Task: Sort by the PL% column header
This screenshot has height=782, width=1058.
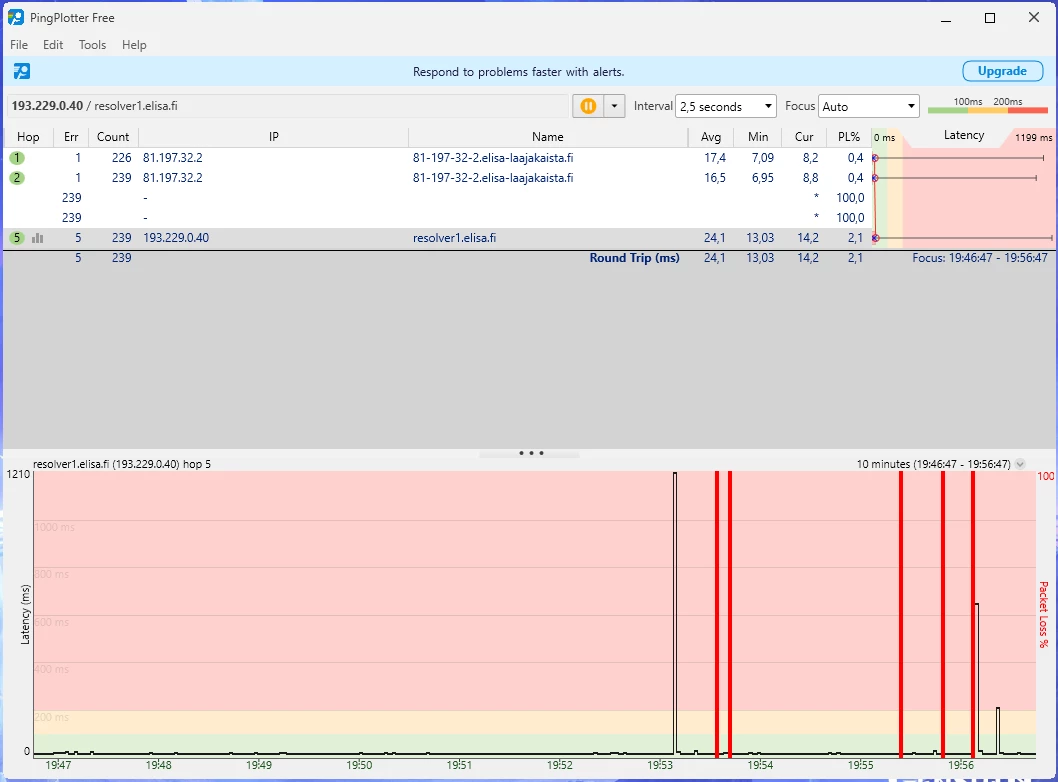Action: point(848,137)
